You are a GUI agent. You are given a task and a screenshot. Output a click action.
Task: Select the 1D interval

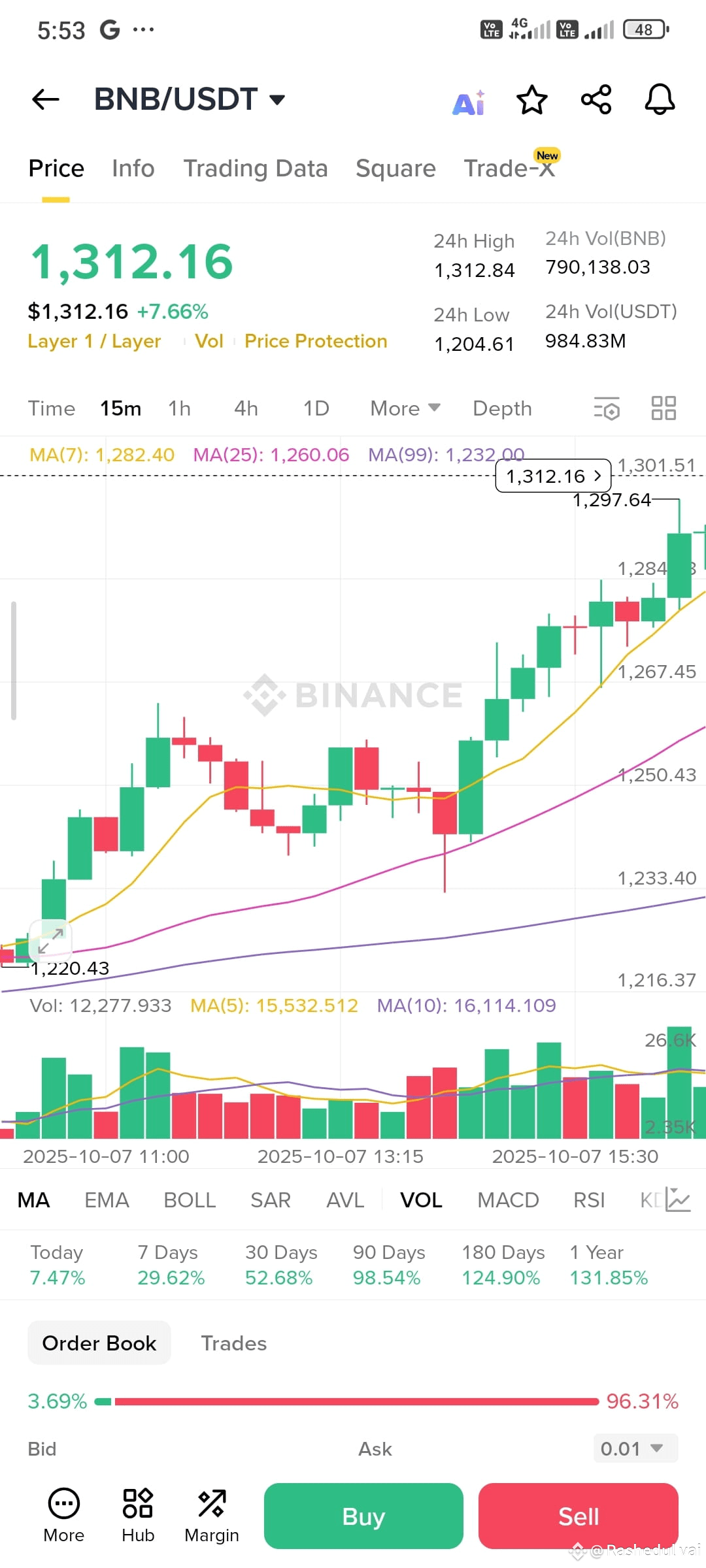316,408
